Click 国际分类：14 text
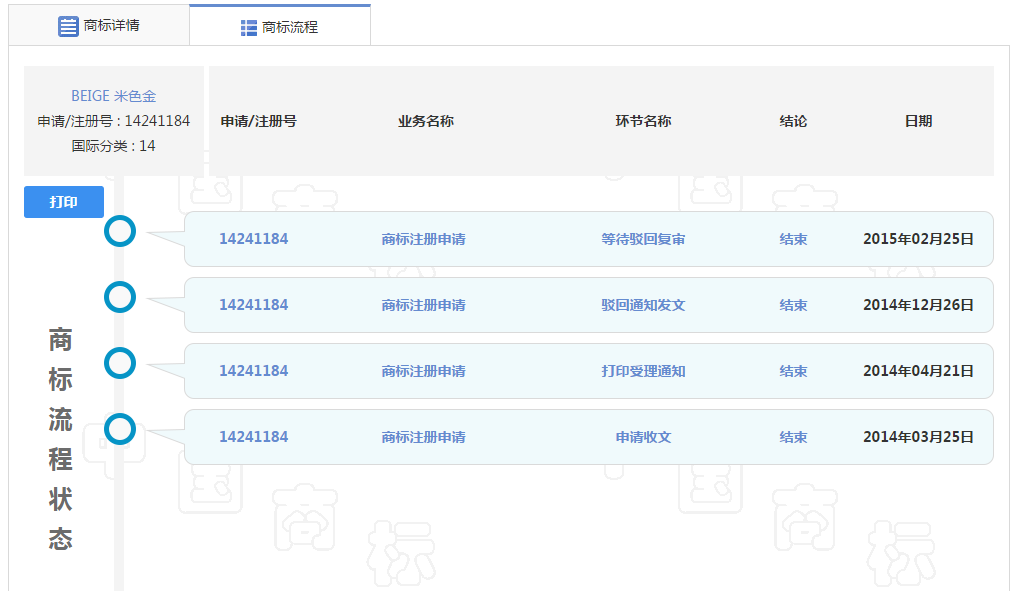Image resolution: width=1018 pixels, height=591 pixels. (x=114, y=145)
